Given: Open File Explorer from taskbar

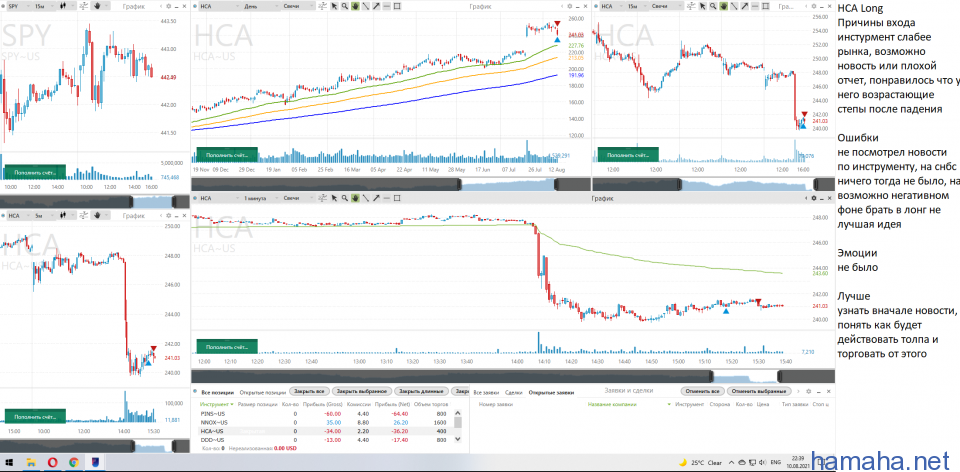Looking at the screenshot, I should (x=31, y=463).
